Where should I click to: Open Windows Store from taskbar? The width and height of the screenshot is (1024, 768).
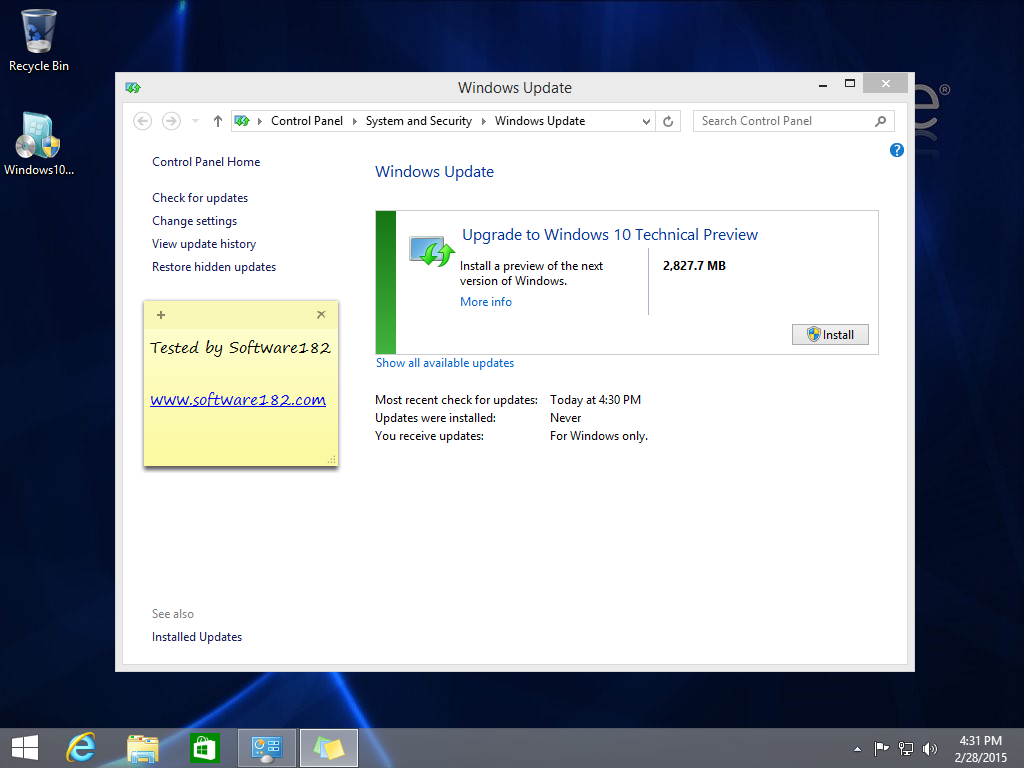point(204,748)
